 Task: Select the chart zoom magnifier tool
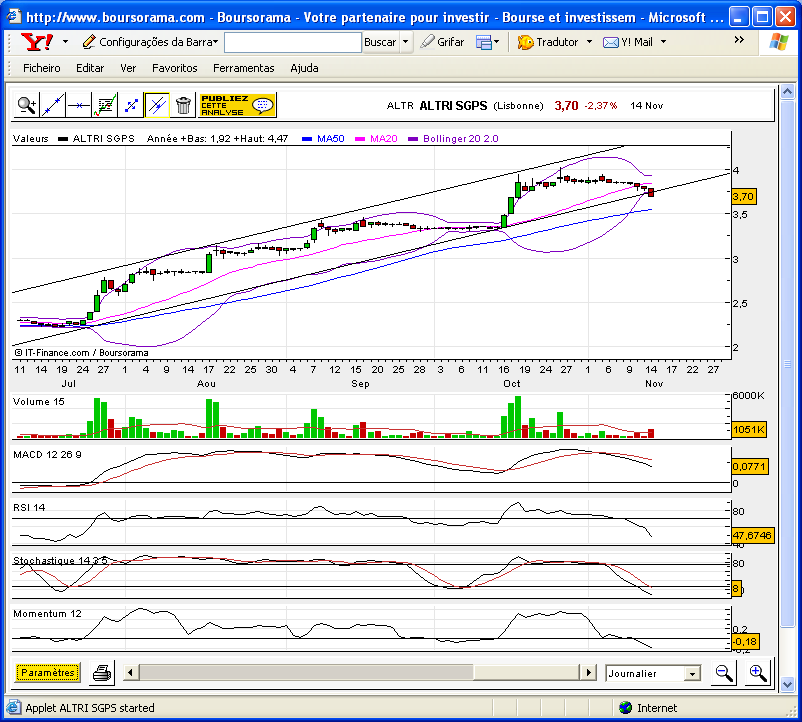[27, 105]
